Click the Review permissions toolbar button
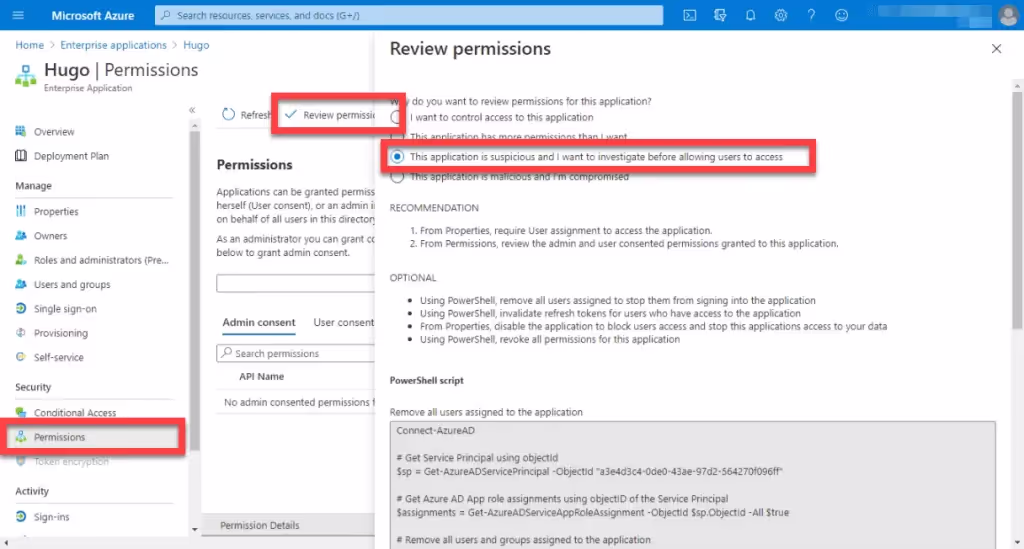1024x549 pixels. pyautogui.click(x=329, y=115)
